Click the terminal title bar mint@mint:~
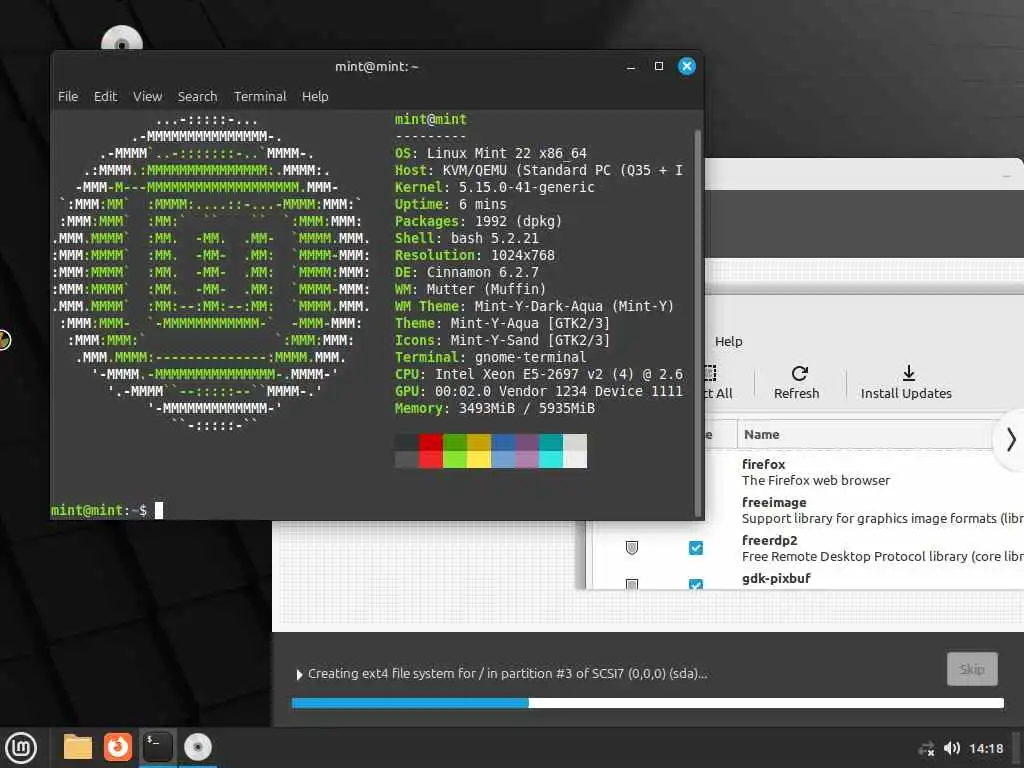This screenshot has width=1024, height=768. 377,67
